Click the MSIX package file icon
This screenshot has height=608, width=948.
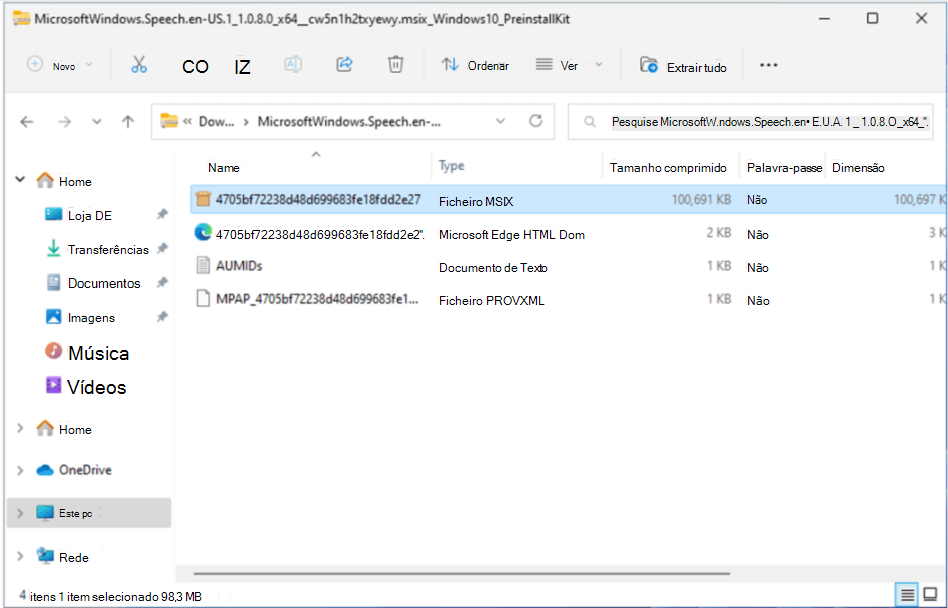(x=203, y=199)
